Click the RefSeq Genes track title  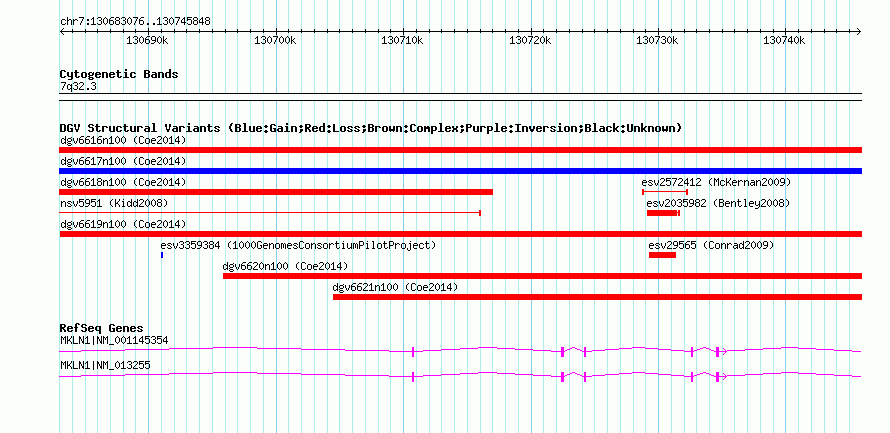pos(101,329)
